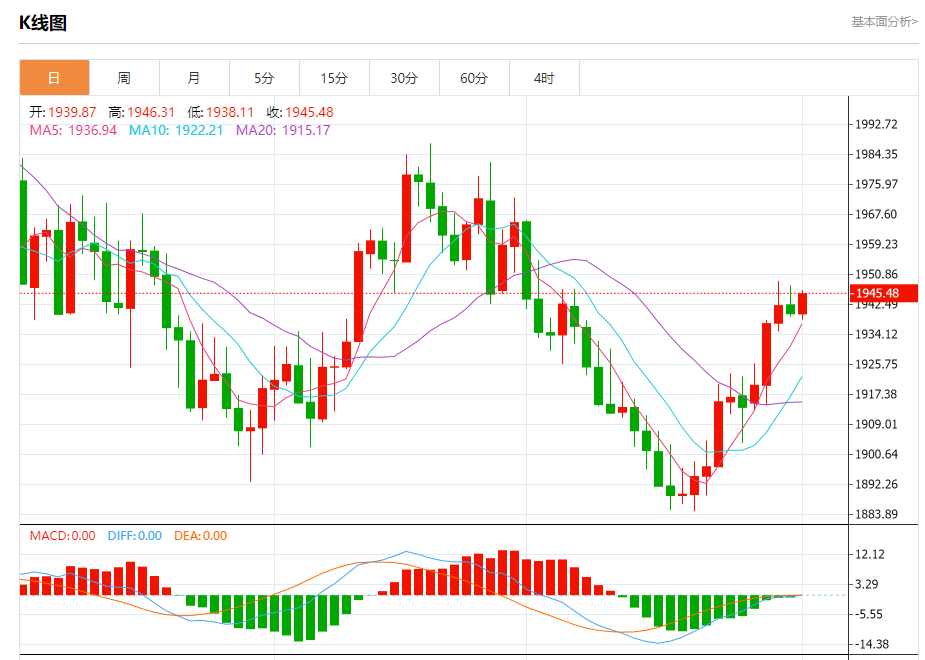Click the 1917.38 price axis label
The image size is (925, 660).
tap(877, 394)
